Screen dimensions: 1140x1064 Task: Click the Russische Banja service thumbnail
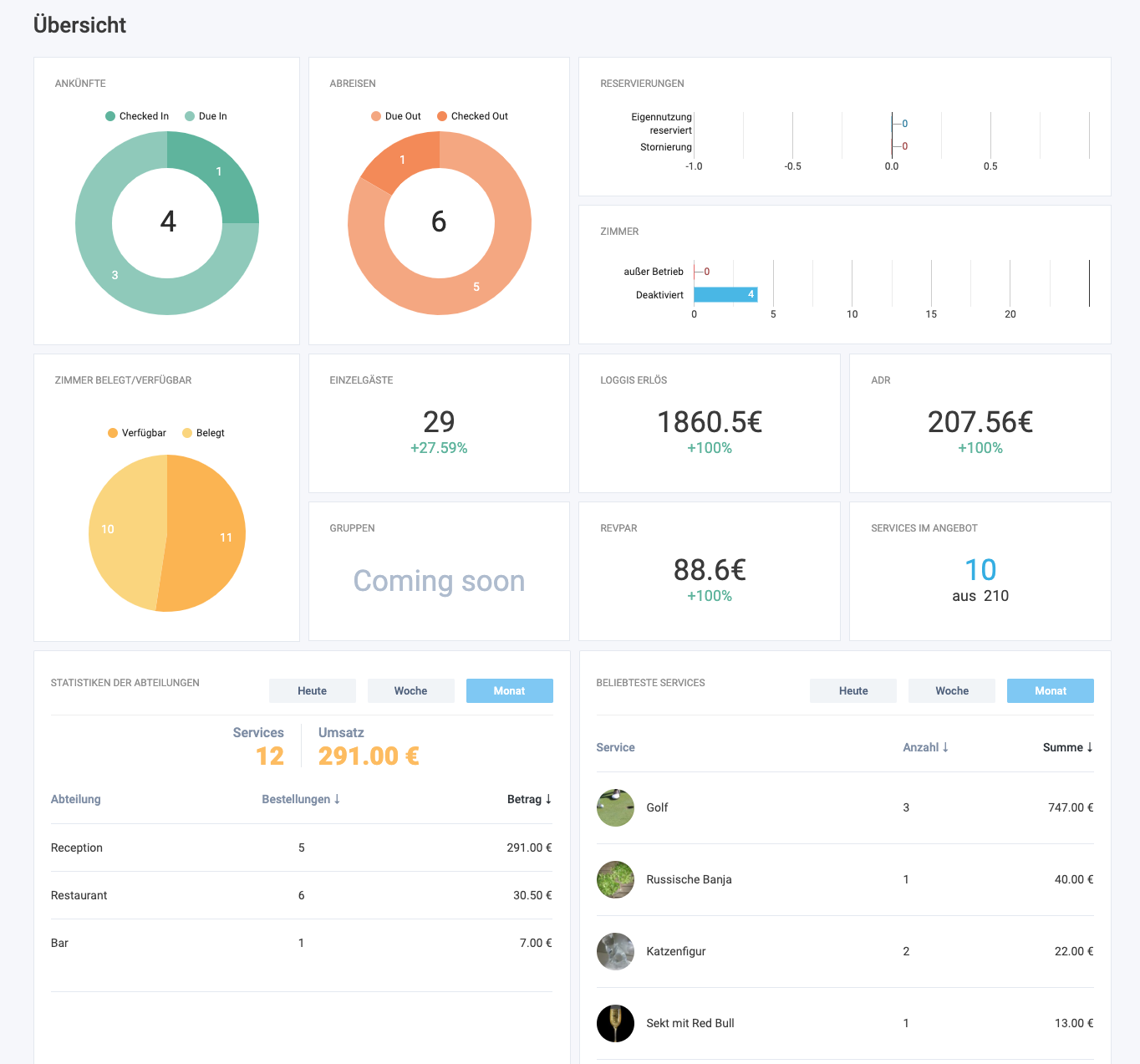615,879
